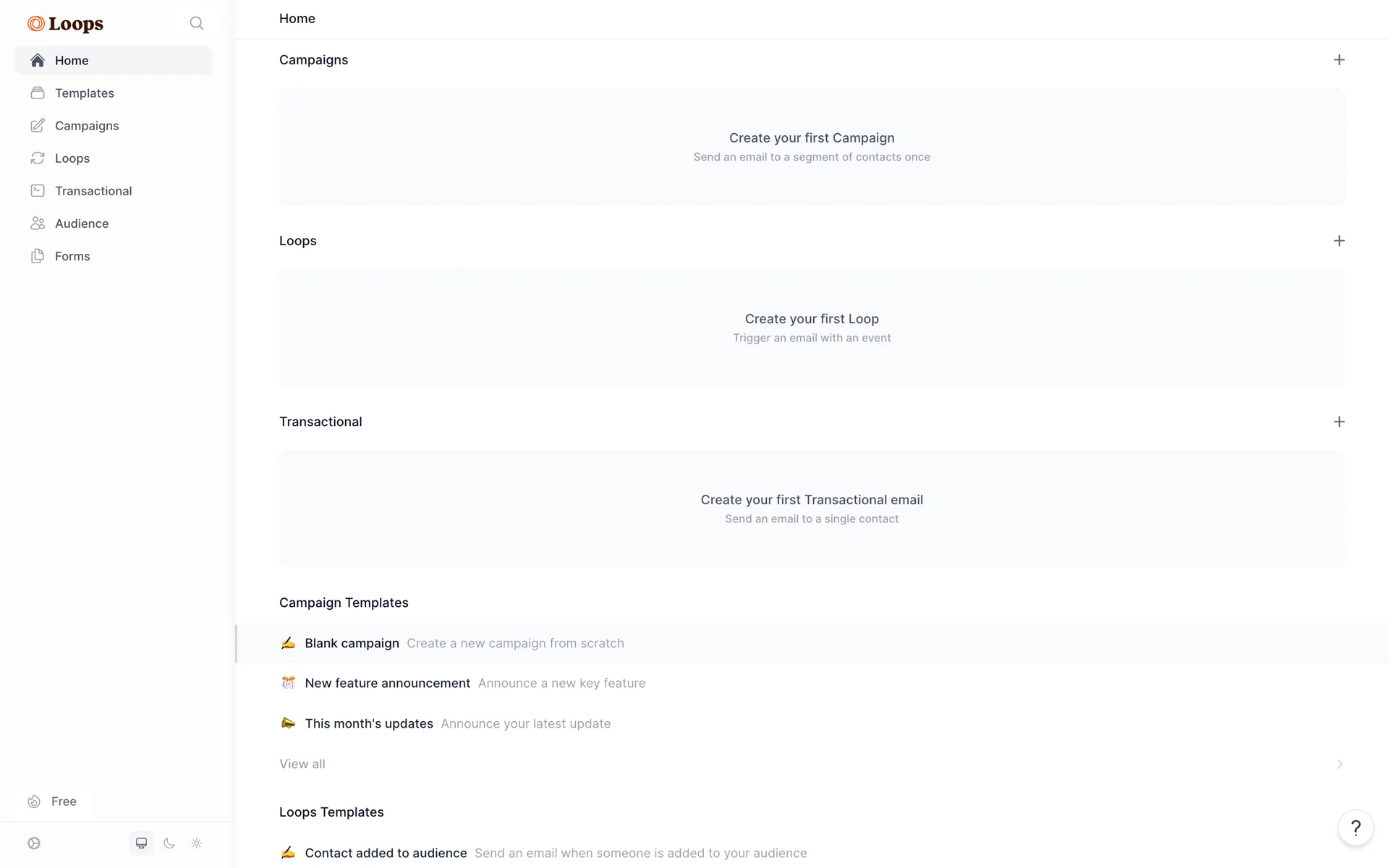Image resolution: width=1389 pixels, height=868 pixels.
Task: Click the Free plan badge
Action: pos(53,801)
